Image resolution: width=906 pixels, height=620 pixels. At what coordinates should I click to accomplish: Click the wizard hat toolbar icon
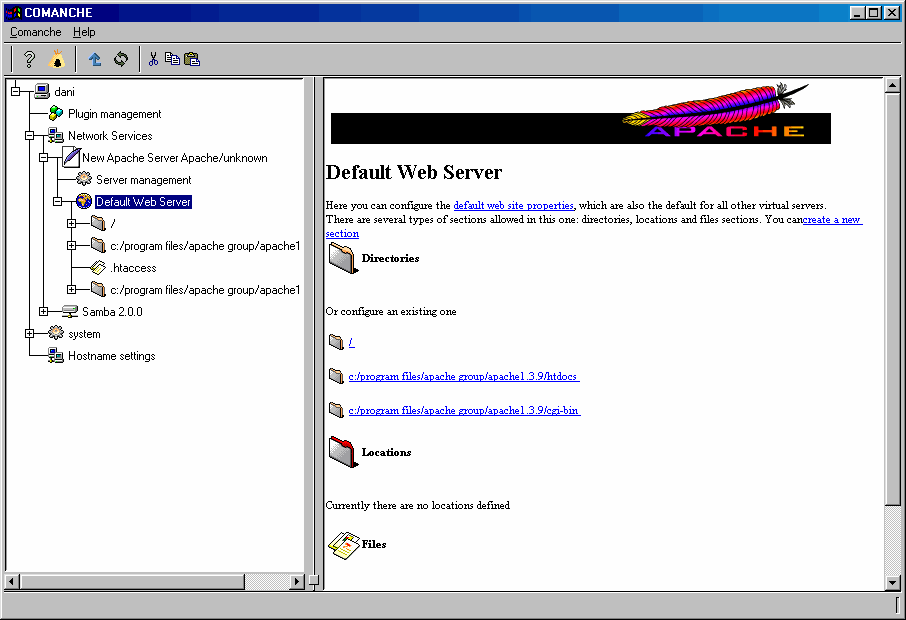tap(57, 59)
